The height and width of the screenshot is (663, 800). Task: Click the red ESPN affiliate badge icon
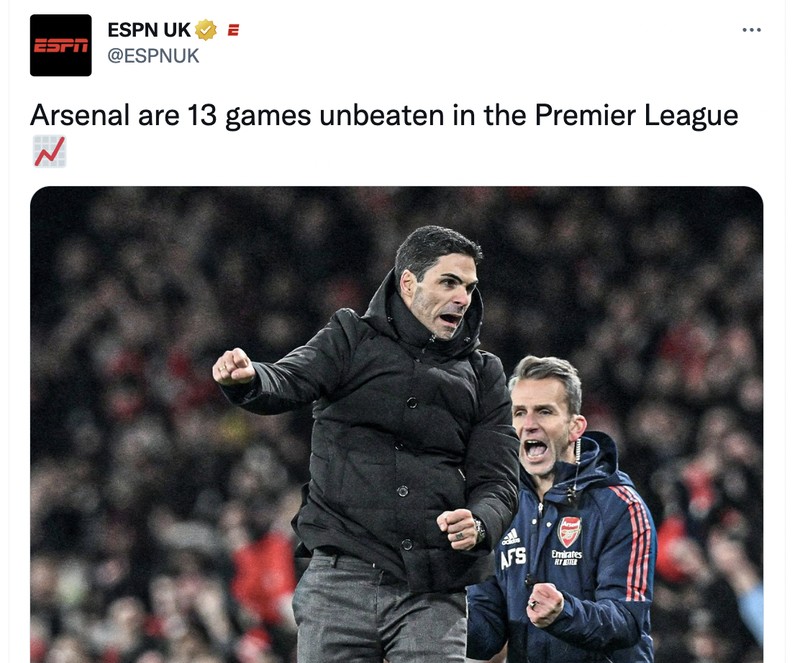pos(232,29)
